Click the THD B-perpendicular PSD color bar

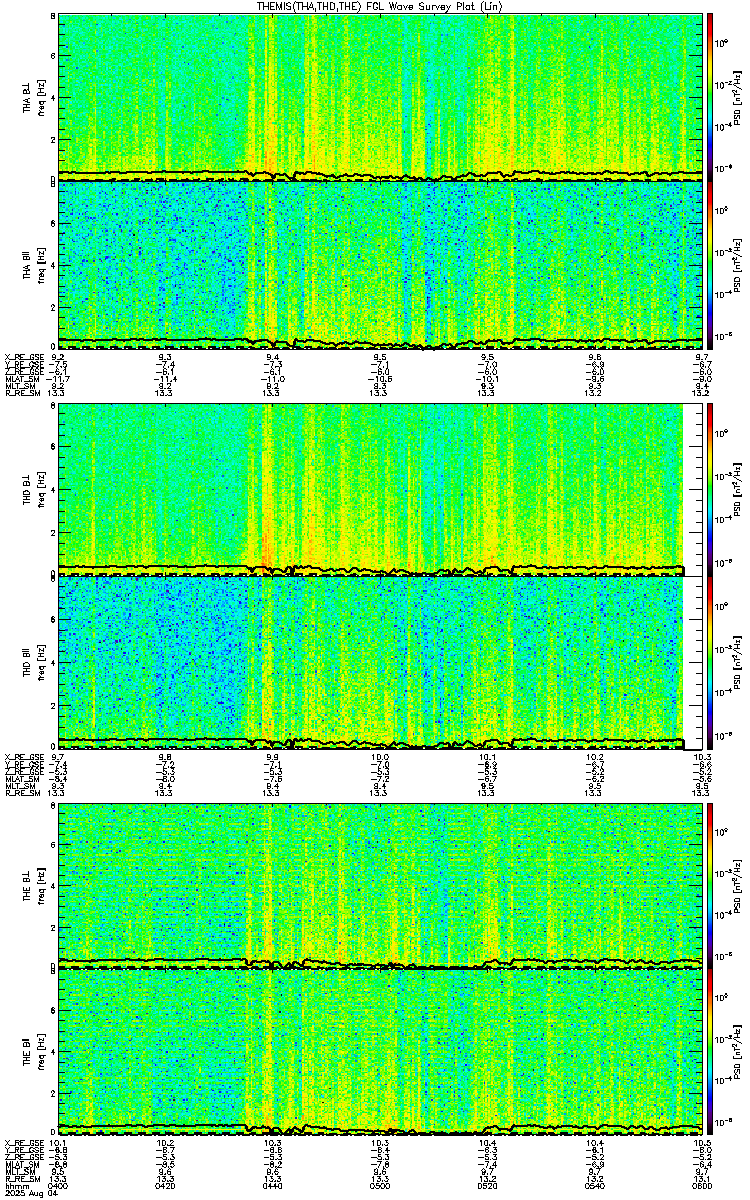(x=710, y=489)
